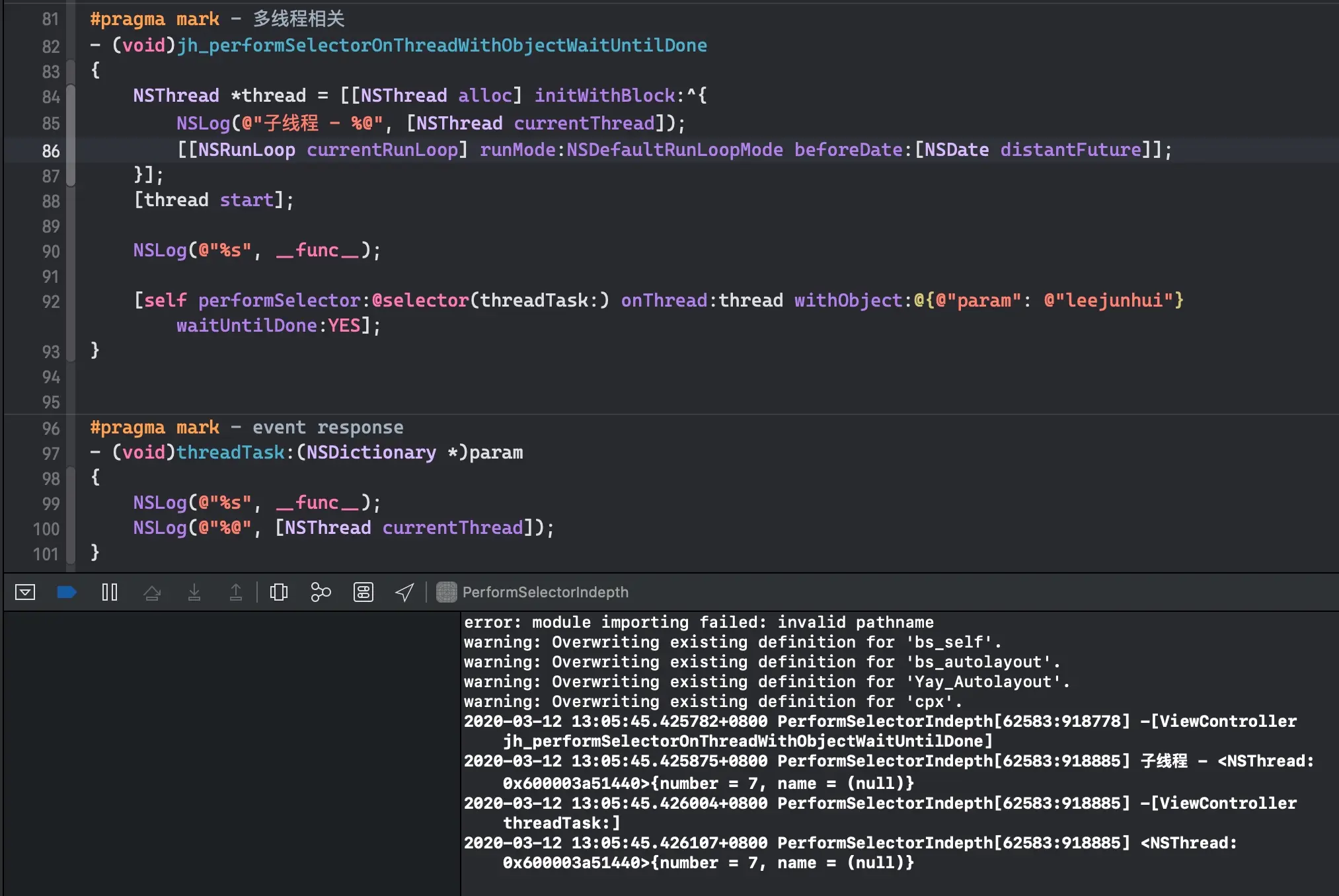Click the Simulate Location arrow icon

pyautogui.click(x=404, y=592)
